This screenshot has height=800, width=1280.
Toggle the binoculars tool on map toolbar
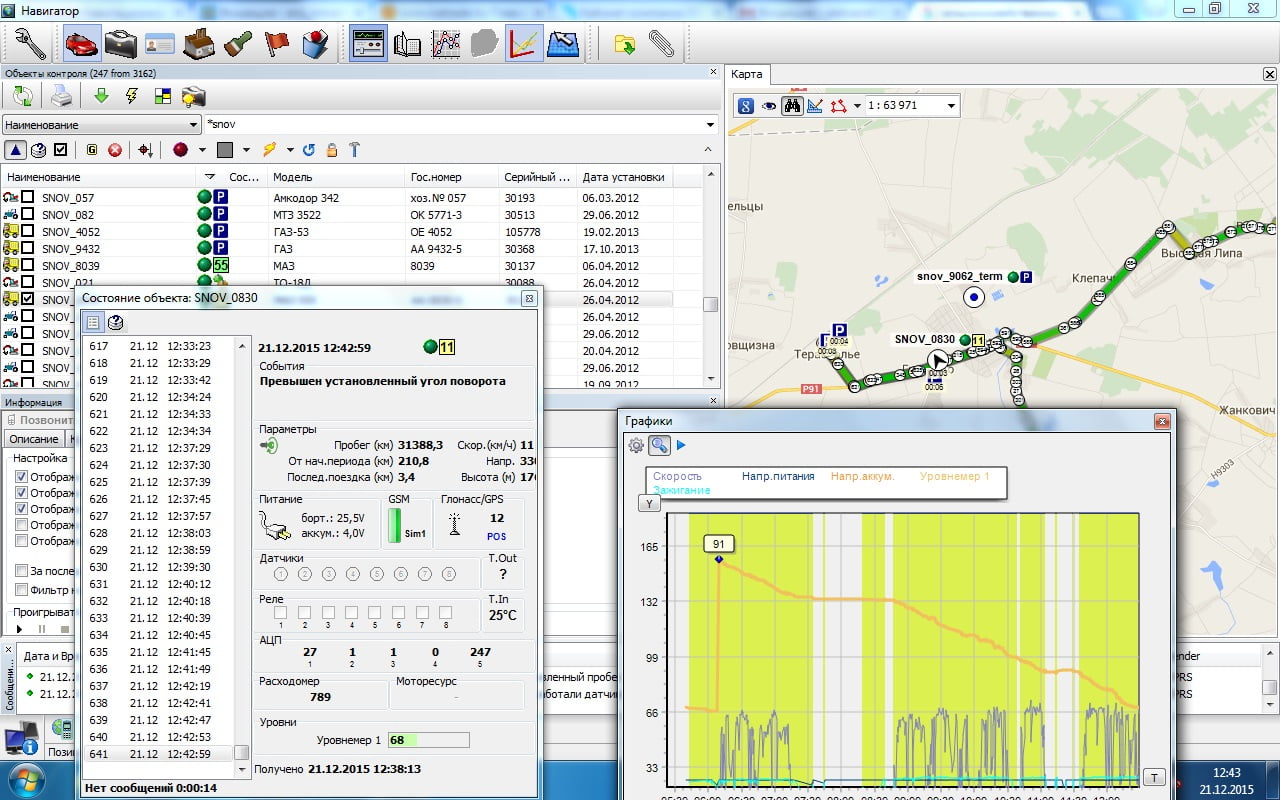click(x=792, y=105)
